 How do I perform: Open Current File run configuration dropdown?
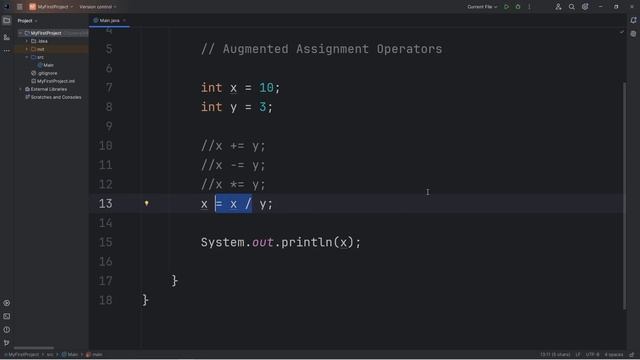pos(482,7)
